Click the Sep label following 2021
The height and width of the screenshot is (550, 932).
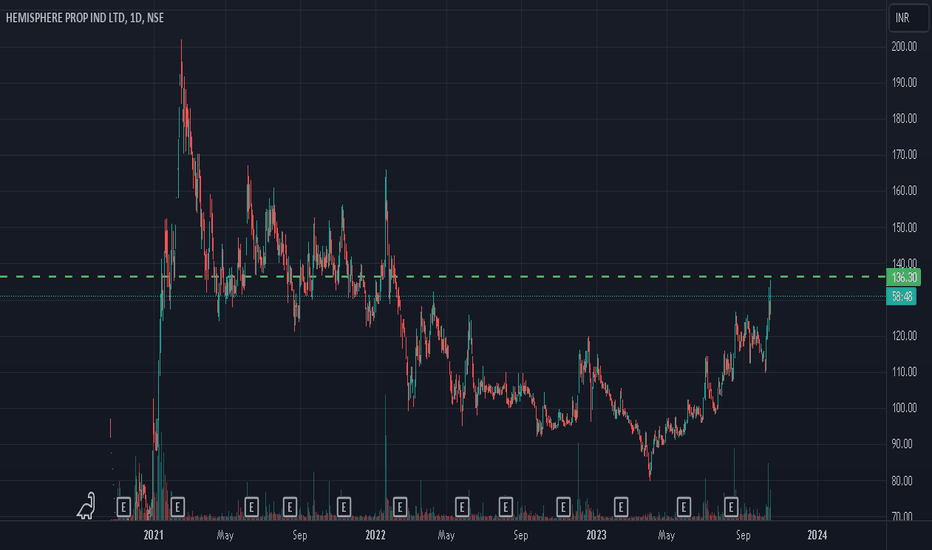tap(300, 535)
